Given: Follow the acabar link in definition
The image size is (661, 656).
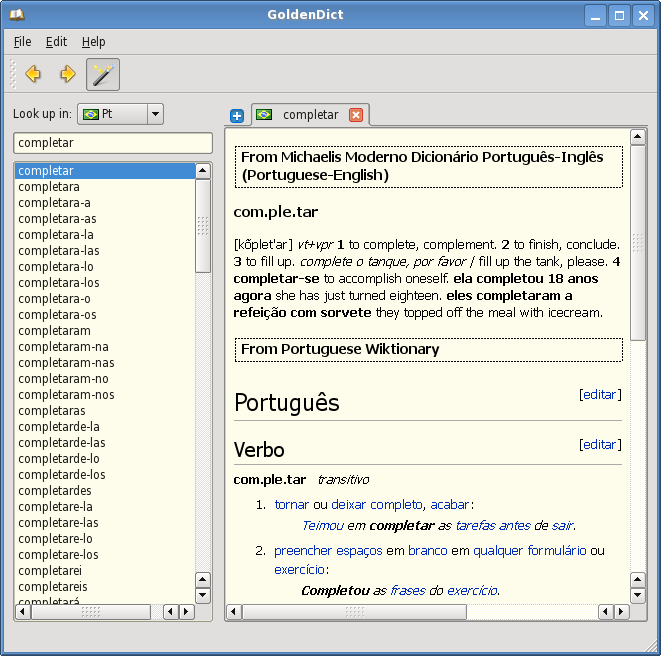Looking at the screenshot, I should pos(450,505).
